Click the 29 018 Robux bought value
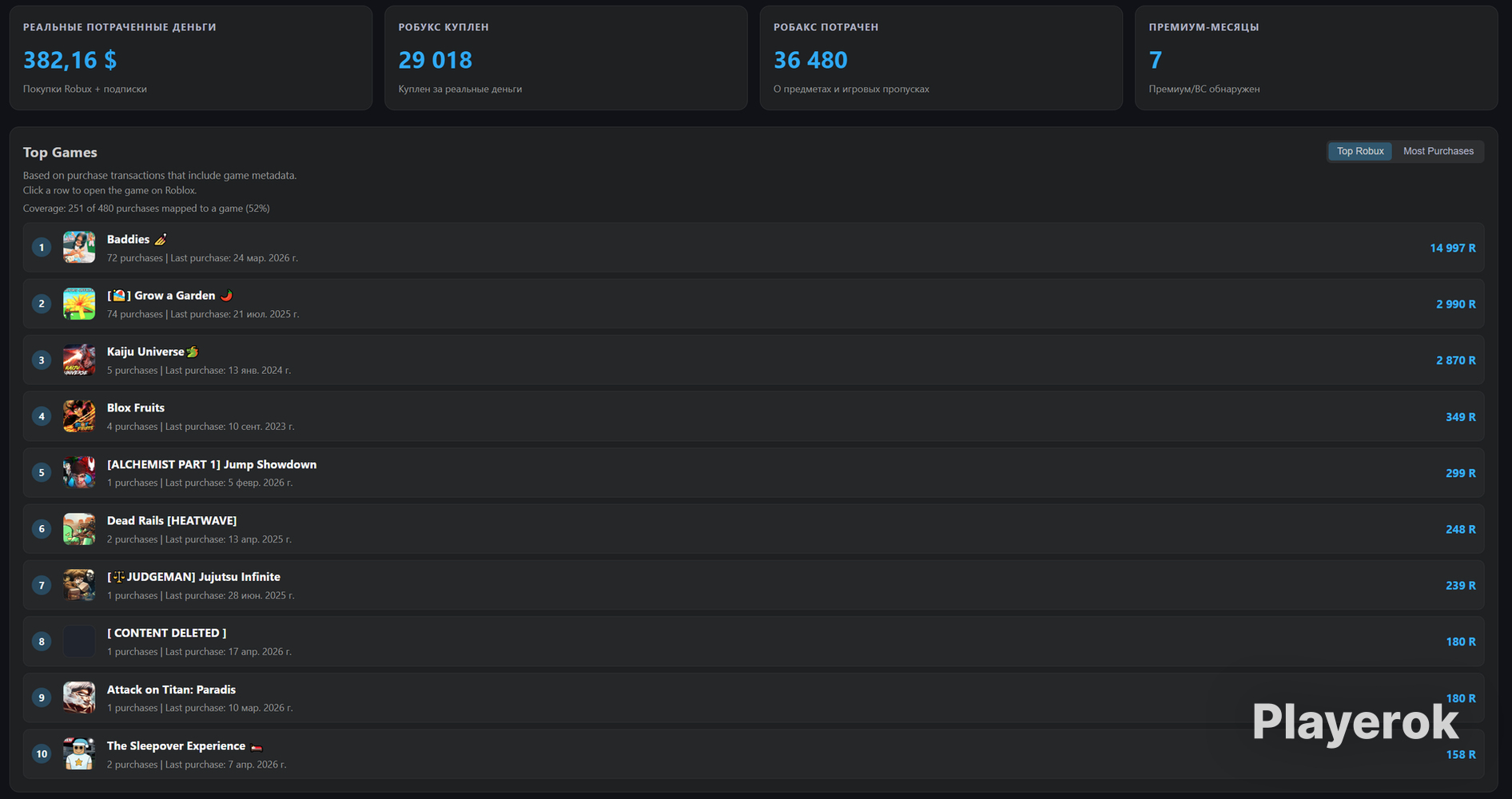 tap(436, 60)
